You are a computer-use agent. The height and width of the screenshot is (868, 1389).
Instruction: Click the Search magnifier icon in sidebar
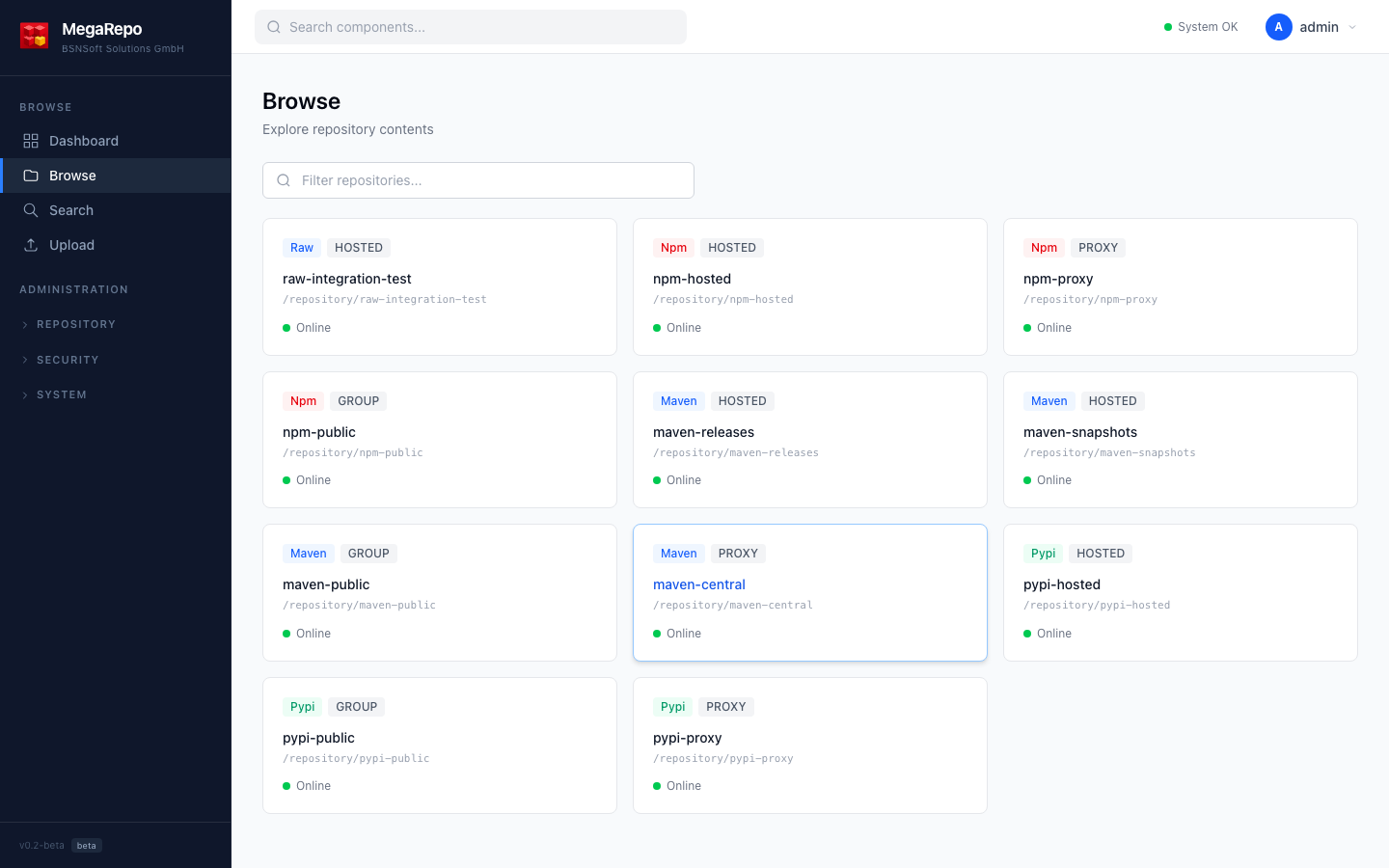[x=31, y=210]
